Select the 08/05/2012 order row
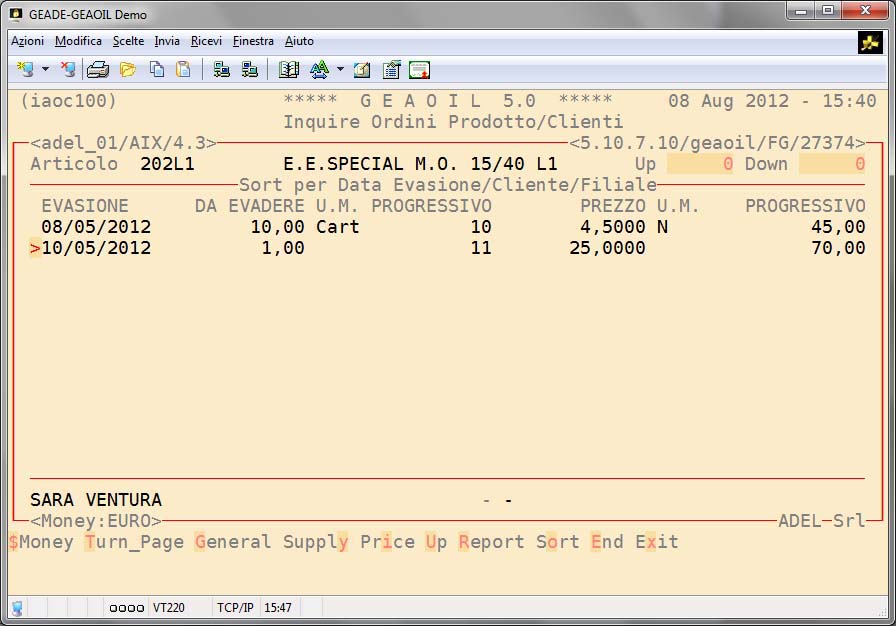 (x=96, y=227)
